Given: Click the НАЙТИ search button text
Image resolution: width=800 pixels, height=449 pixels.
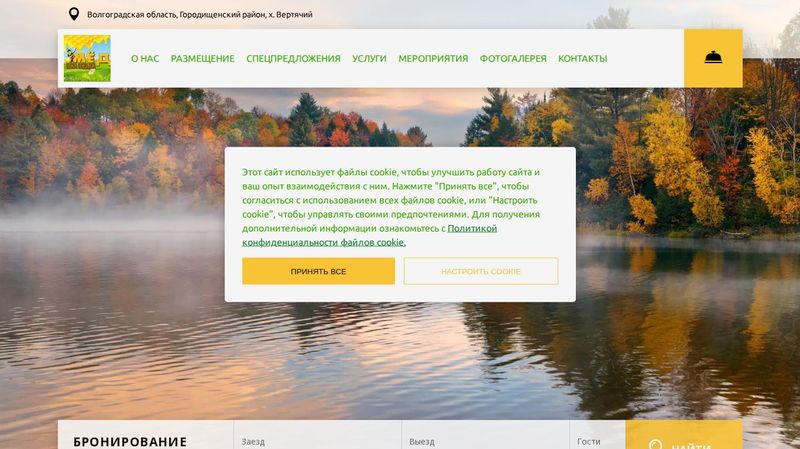Looking at the screenshot, I should [691, 446].
